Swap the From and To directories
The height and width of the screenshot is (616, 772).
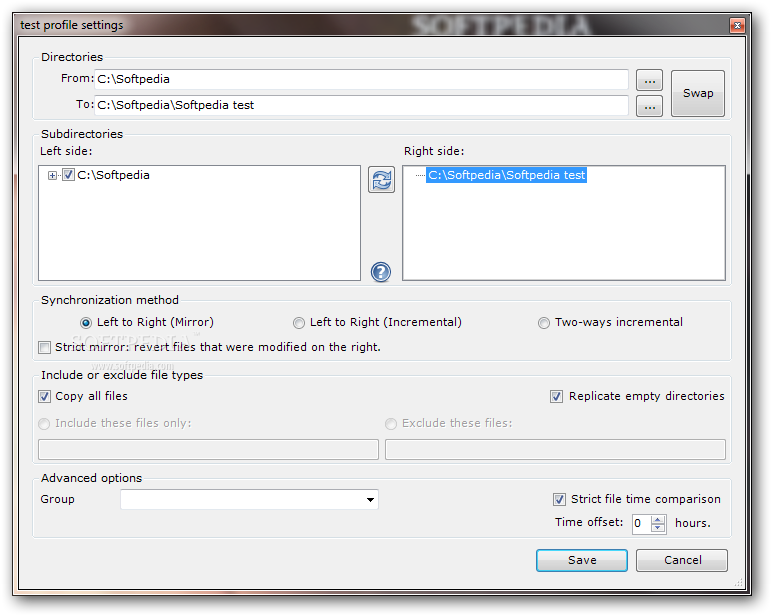coord(698,93)
